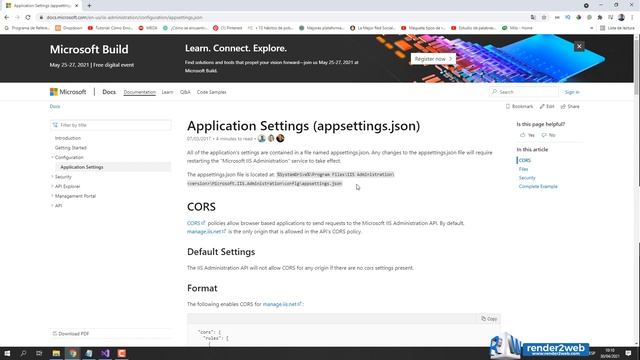Collapse the Configuration tree node

[52, 158]
